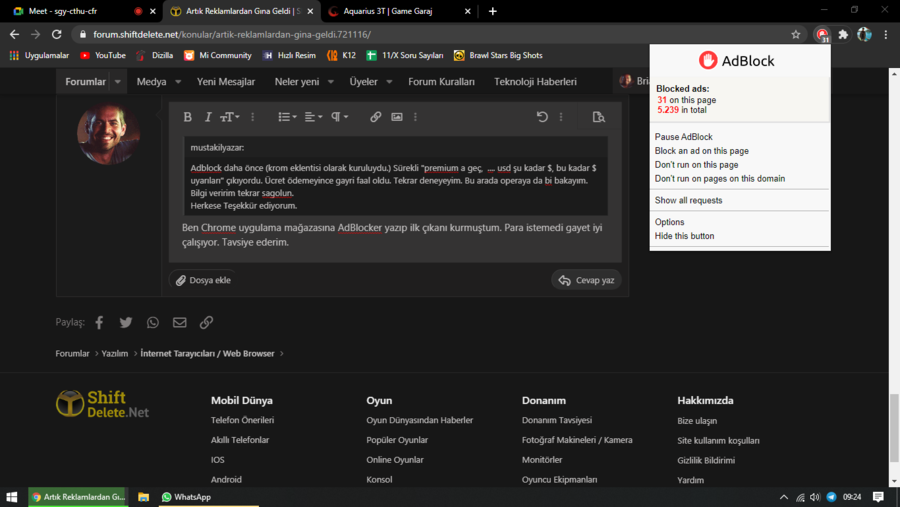
Task: Click the undo icon in editor toolbar
Action: click(542, 117)
